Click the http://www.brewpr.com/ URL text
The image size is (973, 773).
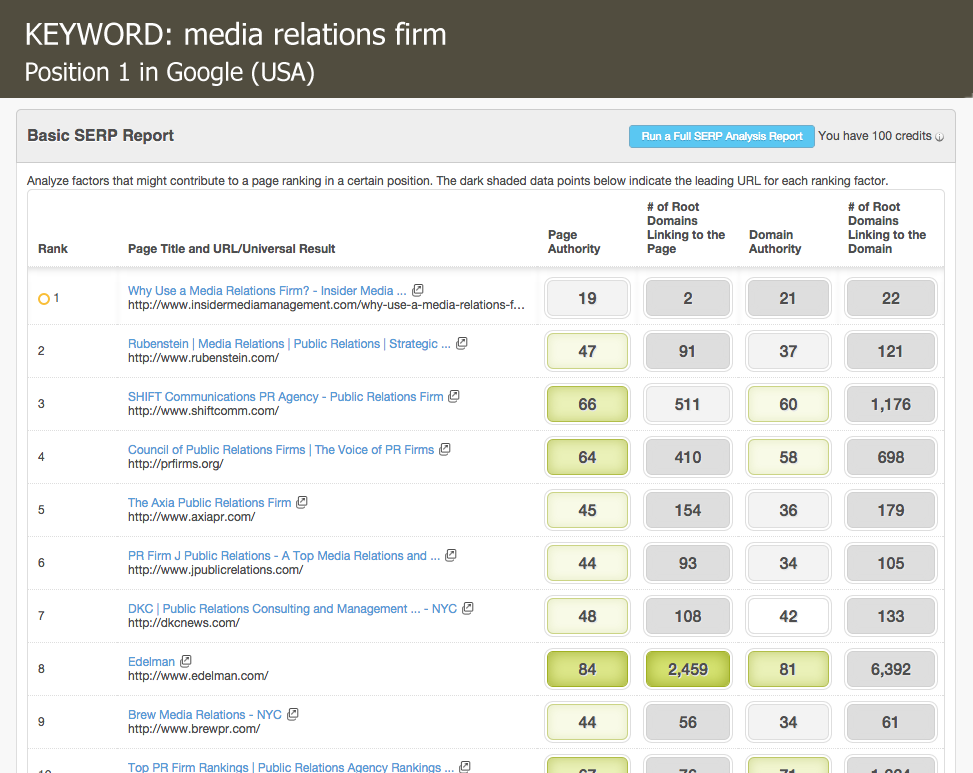(194, 729)
